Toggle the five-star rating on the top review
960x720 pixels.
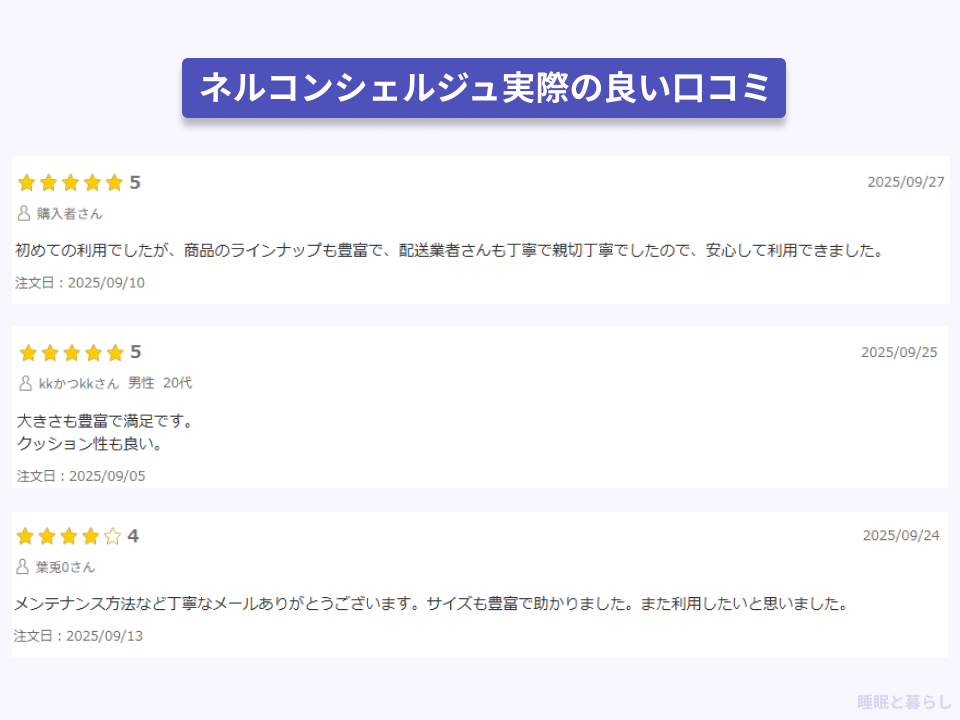coord(70,182)
